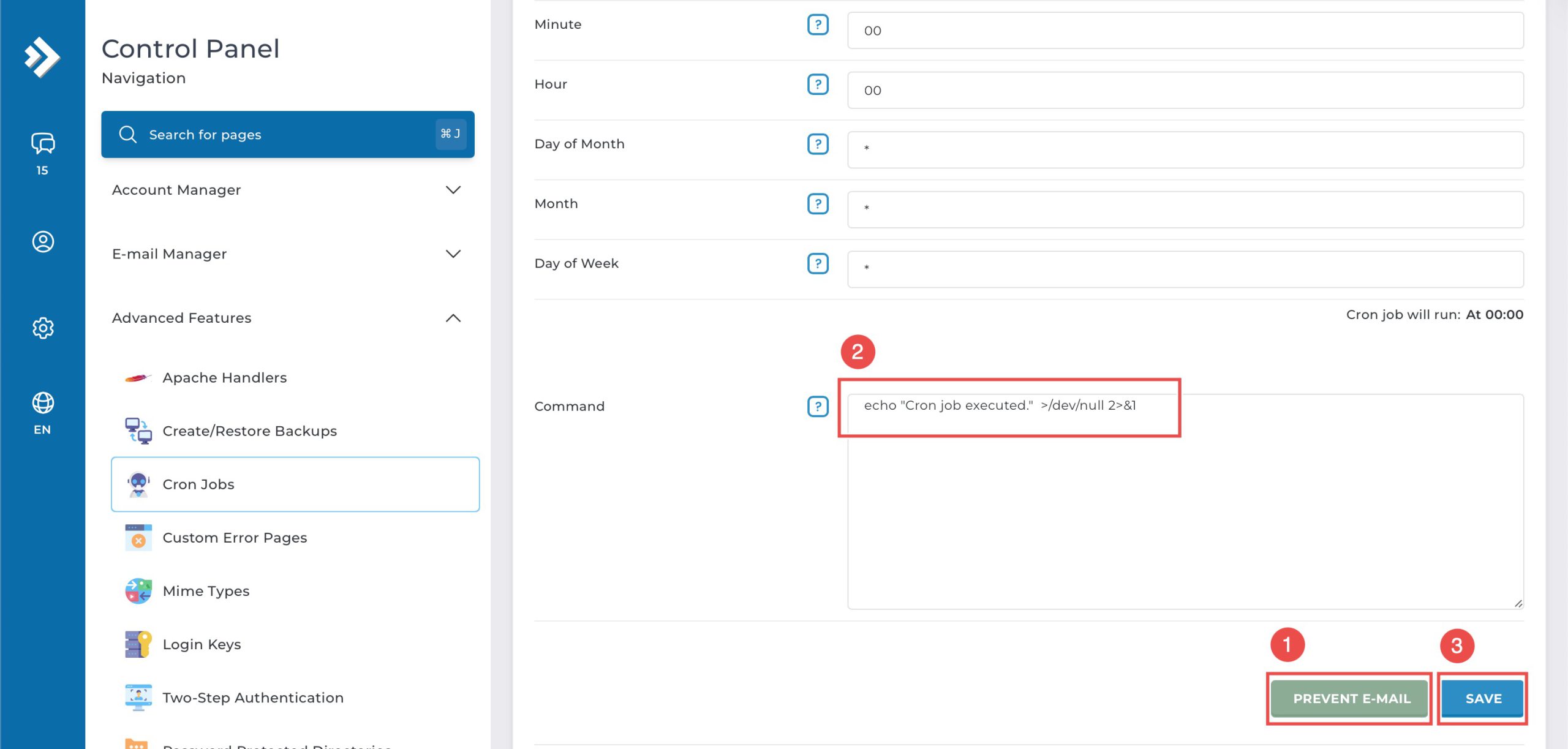Image resolution: width=1568 pixels, height=749 pixels.
Task: Click the help icon beside Month
Action: pos(817,204)
